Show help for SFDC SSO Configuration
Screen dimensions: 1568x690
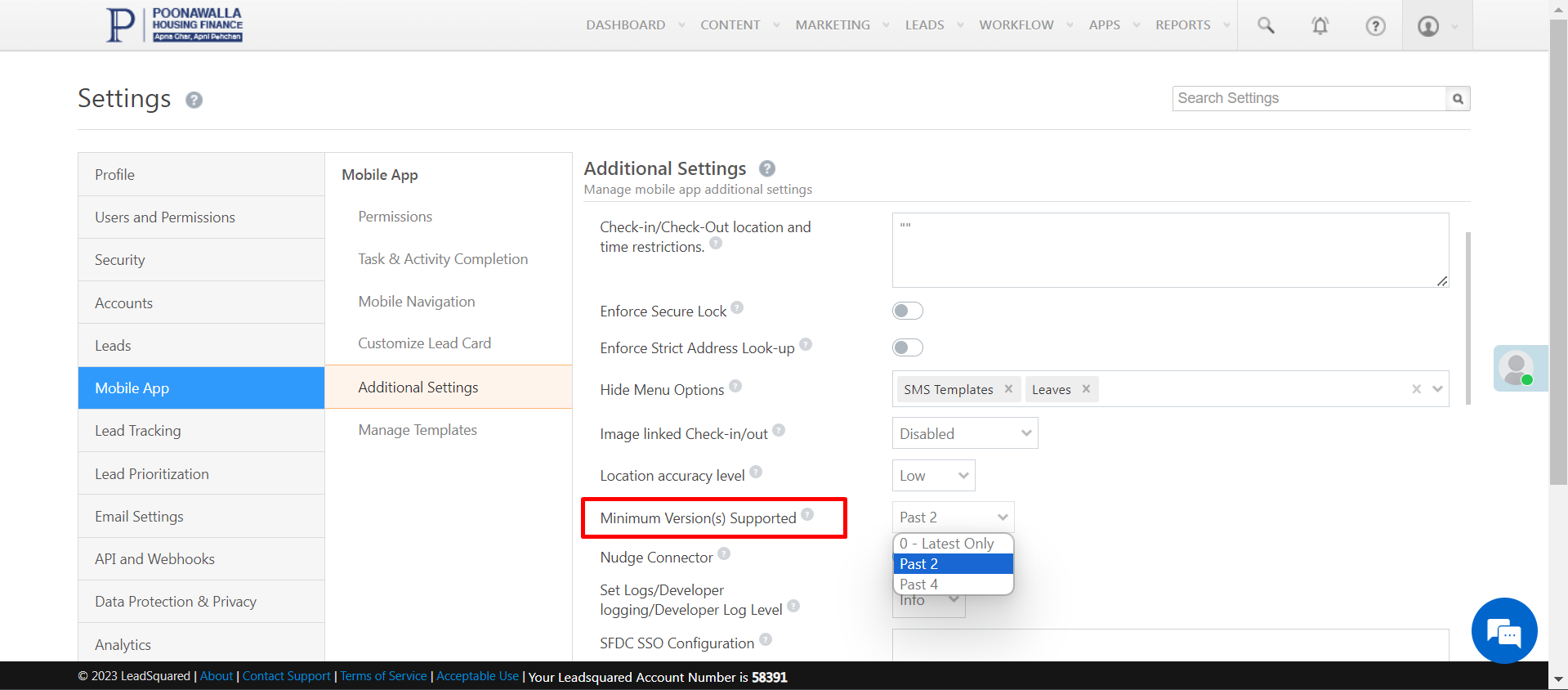766,639
